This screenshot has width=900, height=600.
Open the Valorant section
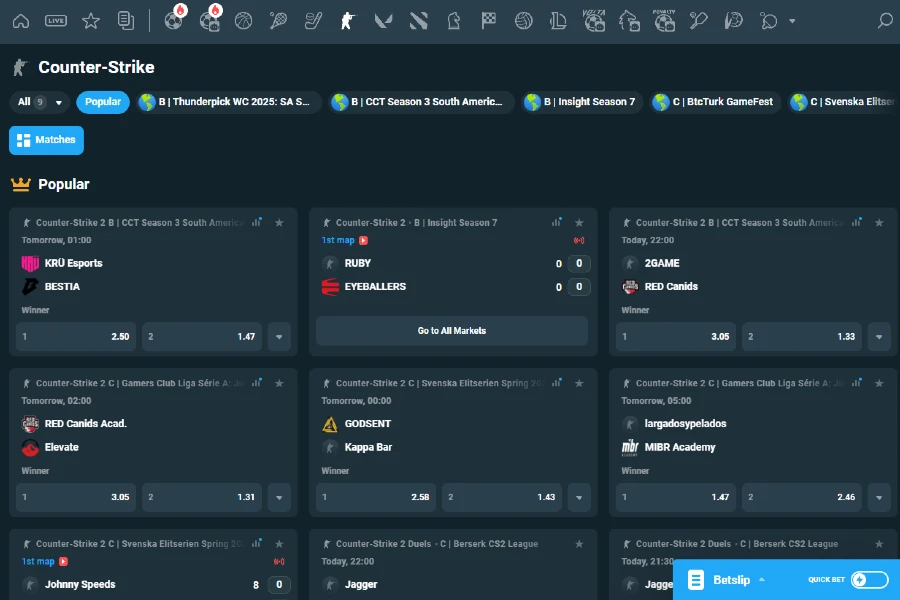383,20
